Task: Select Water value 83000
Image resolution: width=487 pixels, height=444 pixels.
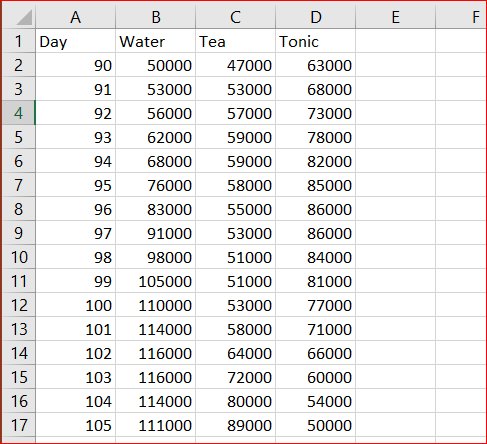Action: point(156,209)
